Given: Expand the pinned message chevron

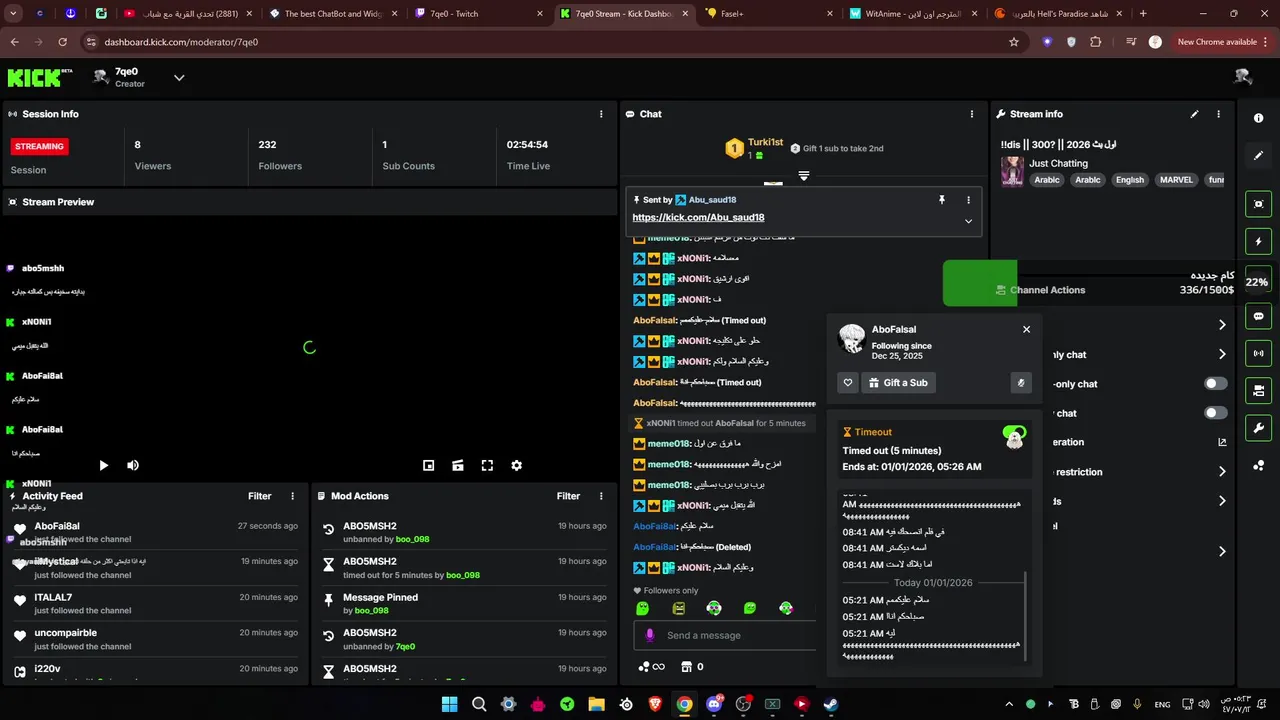Looking at the screenshot, I should (968, 221).
